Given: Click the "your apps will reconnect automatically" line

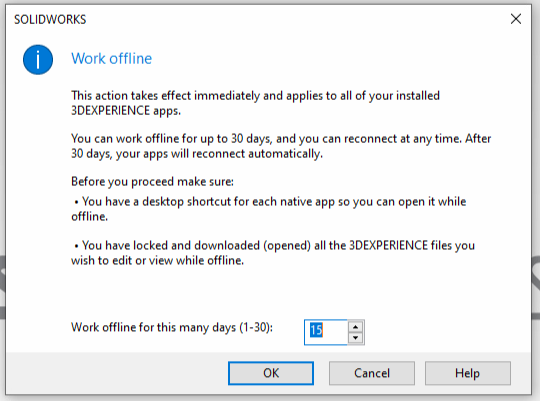Looking at the screenshot, I should click(197, 154).
